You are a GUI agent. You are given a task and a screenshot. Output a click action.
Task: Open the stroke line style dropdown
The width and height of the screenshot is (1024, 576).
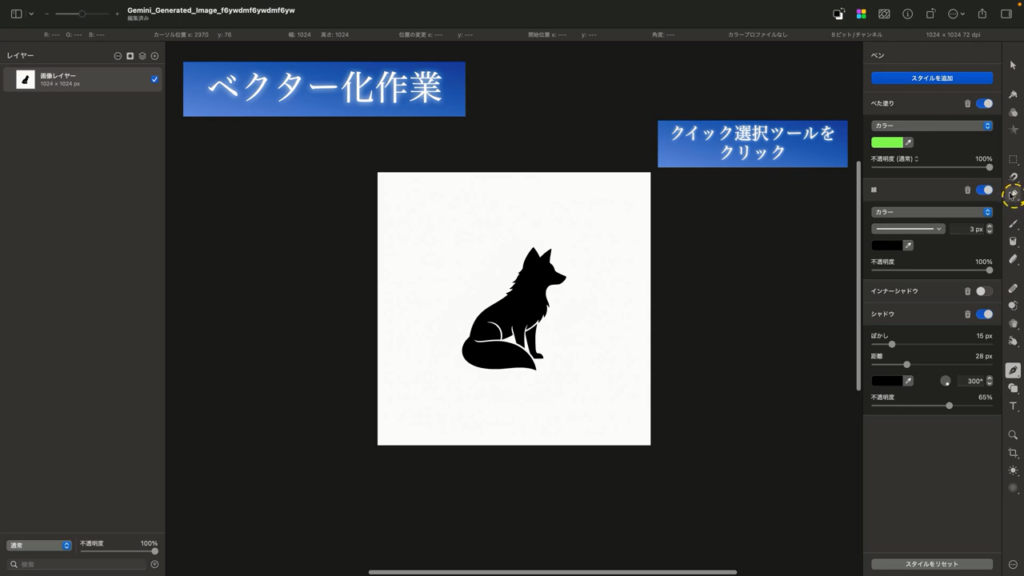pyautogui.click(x=908, y=229)
